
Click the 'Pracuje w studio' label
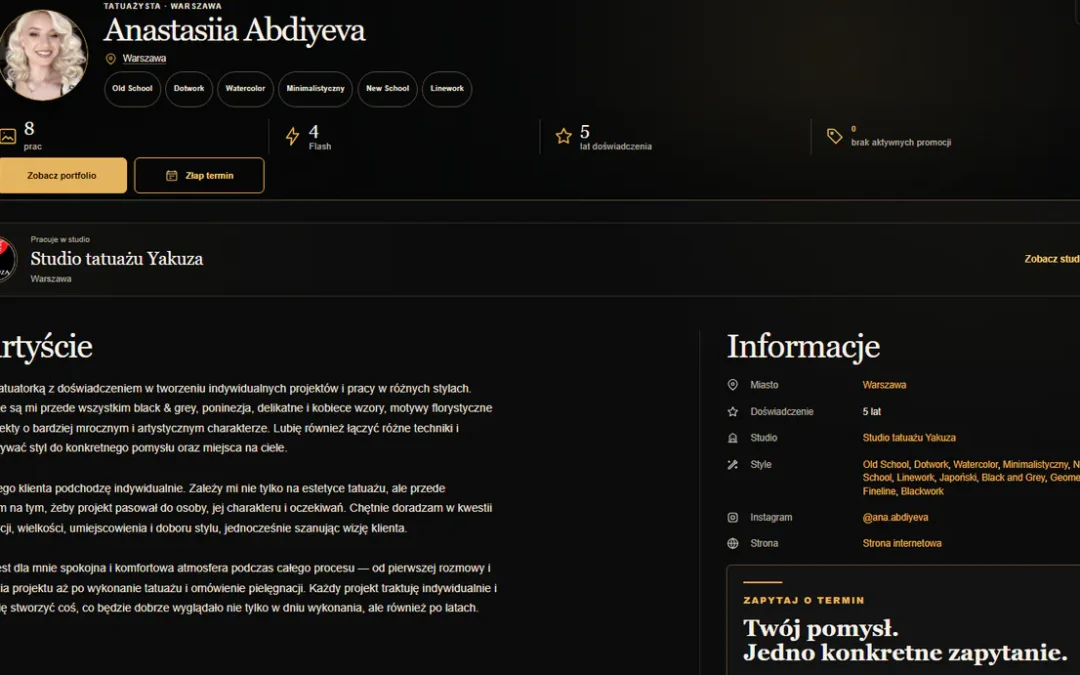click(x=60, y=240)
